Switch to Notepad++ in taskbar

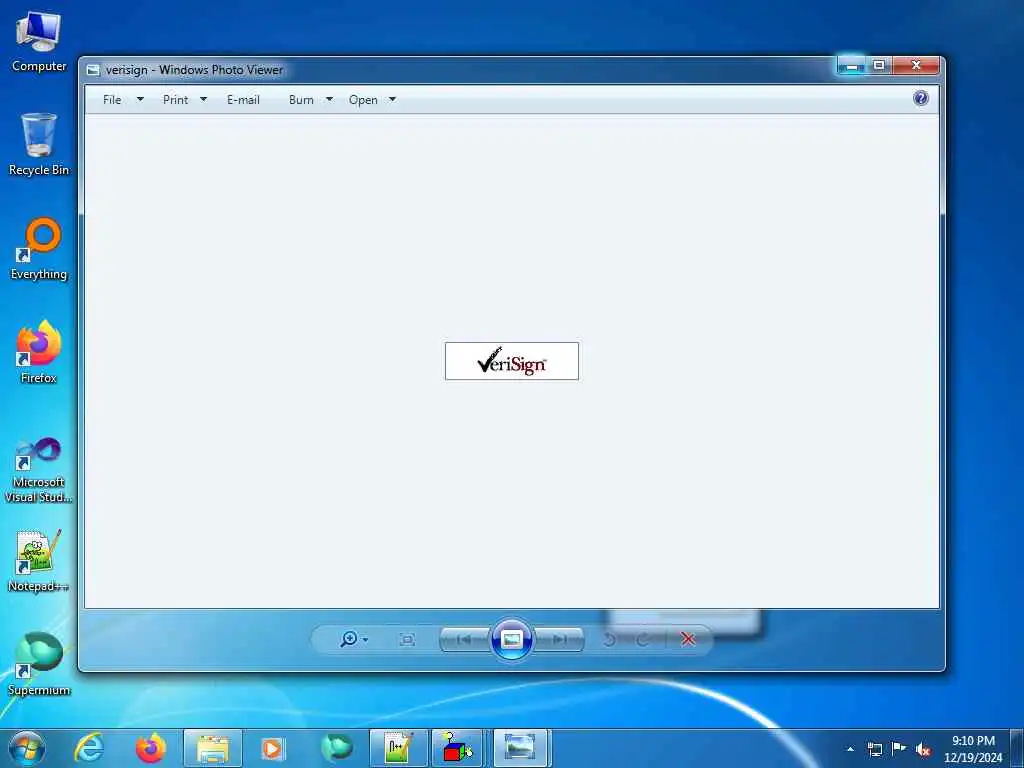[x=398, y=748]
